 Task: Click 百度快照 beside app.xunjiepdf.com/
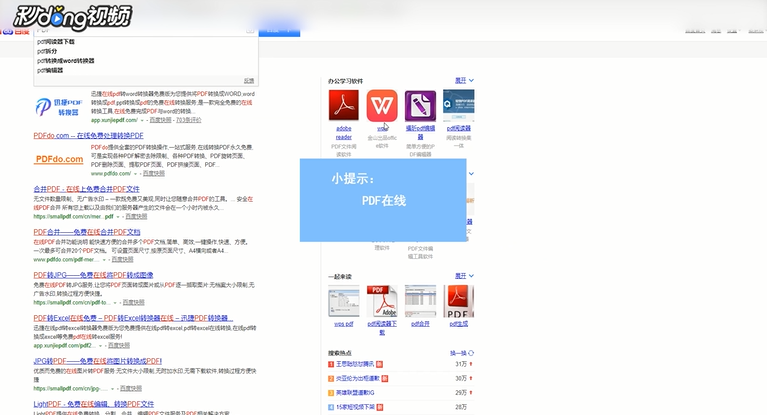coord(160,120)
